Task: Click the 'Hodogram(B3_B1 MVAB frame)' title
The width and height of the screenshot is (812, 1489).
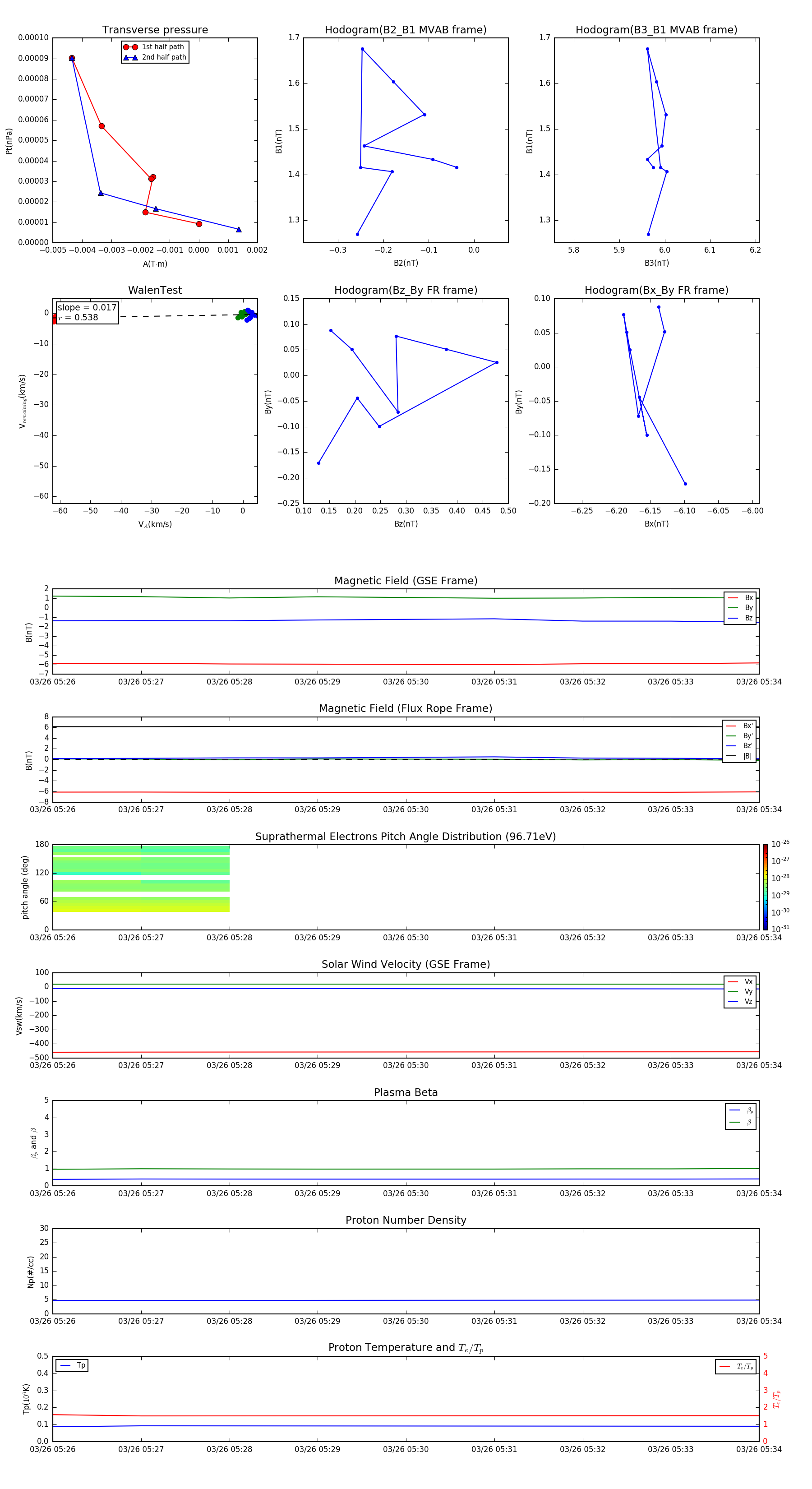Action: pos(656,29)
